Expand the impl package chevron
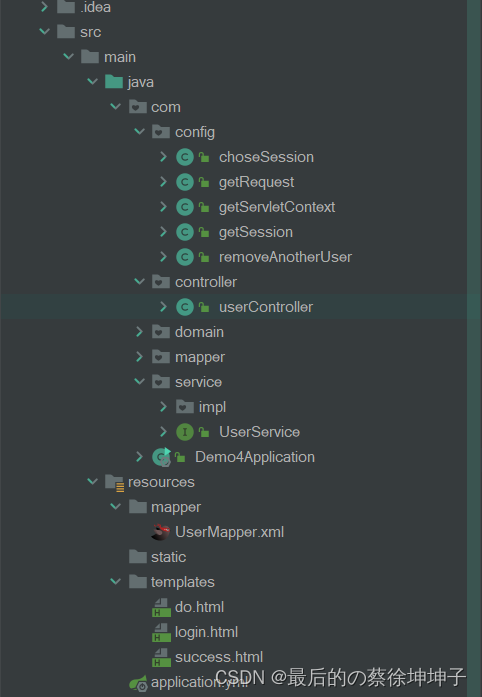The image size is (482, 697). coord(163,407)
